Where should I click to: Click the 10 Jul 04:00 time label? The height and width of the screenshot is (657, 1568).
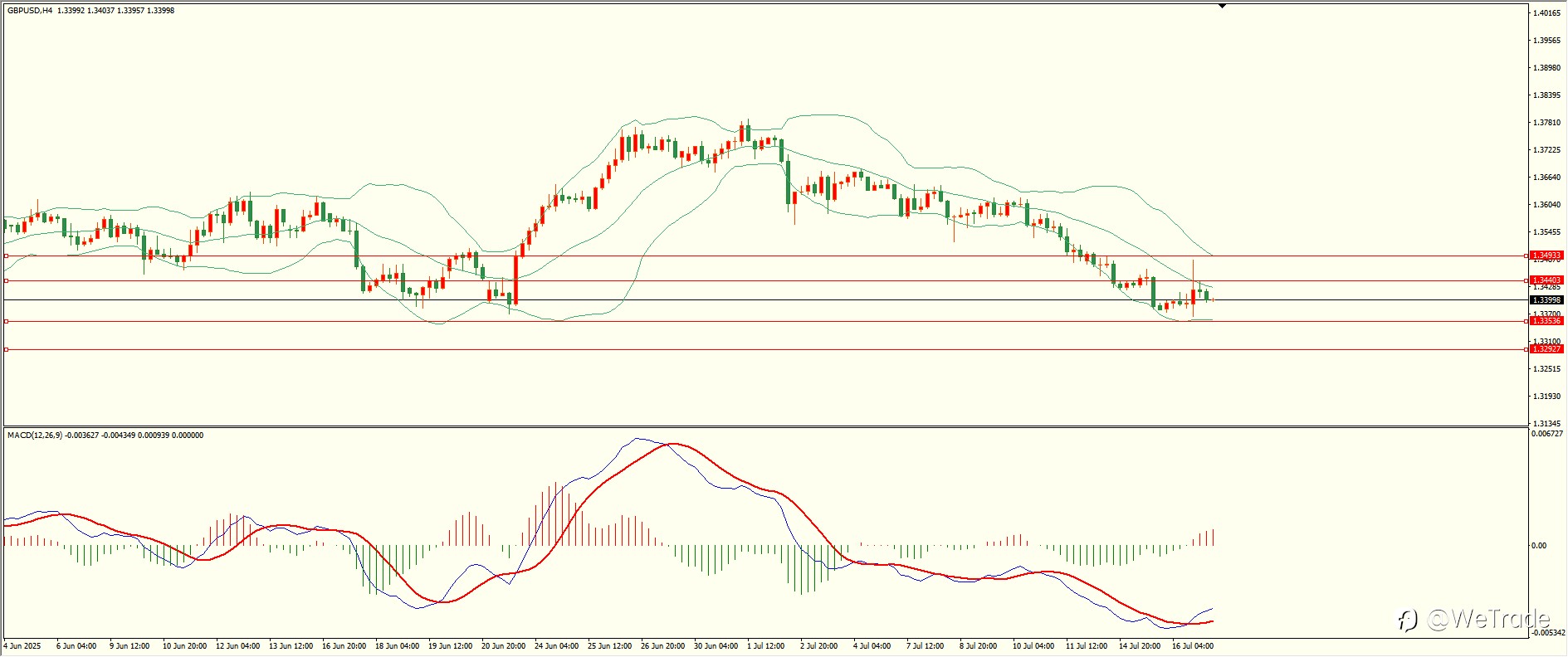1033,645
